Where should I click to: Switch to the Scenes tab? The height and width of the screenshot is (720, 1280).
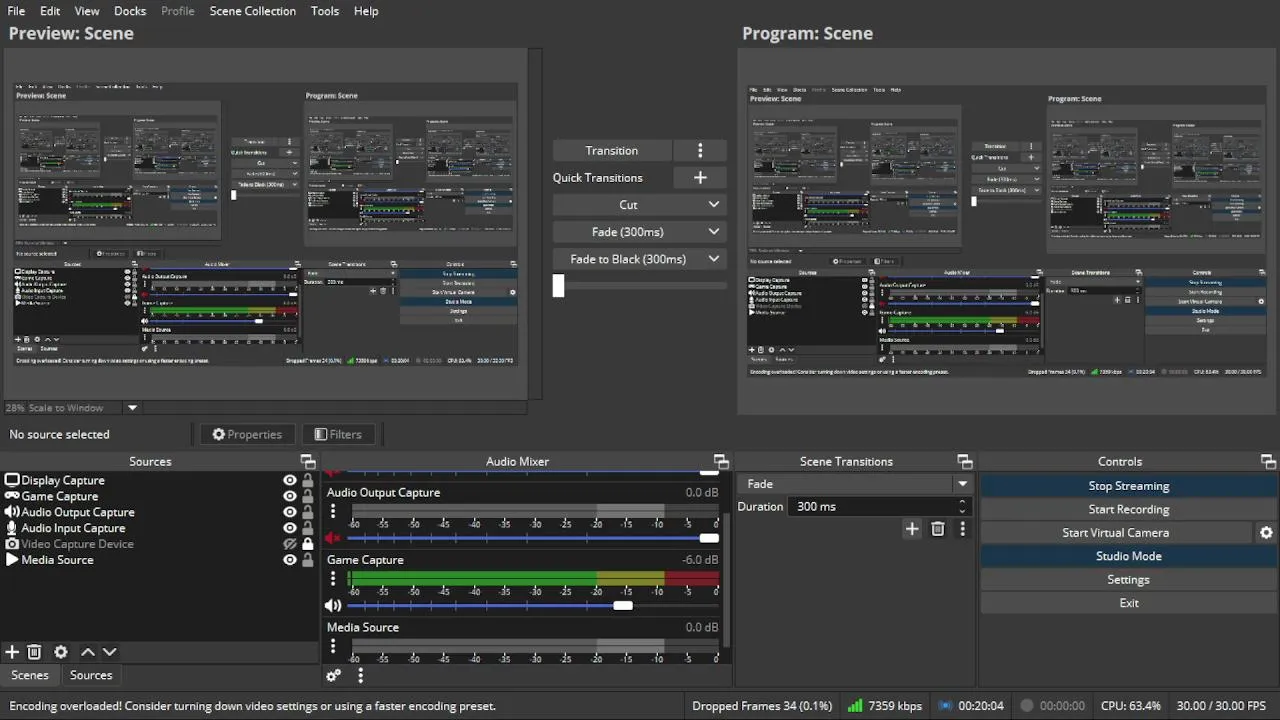[30, 675]
